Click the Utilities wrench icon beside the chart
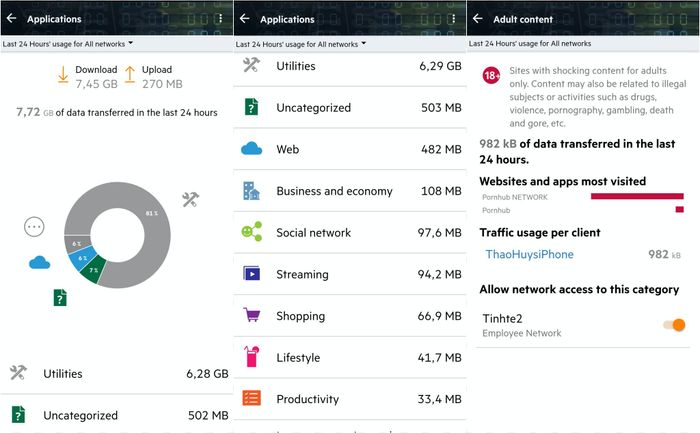The width and height of the screenshot is (700, 433). (191, 199)
